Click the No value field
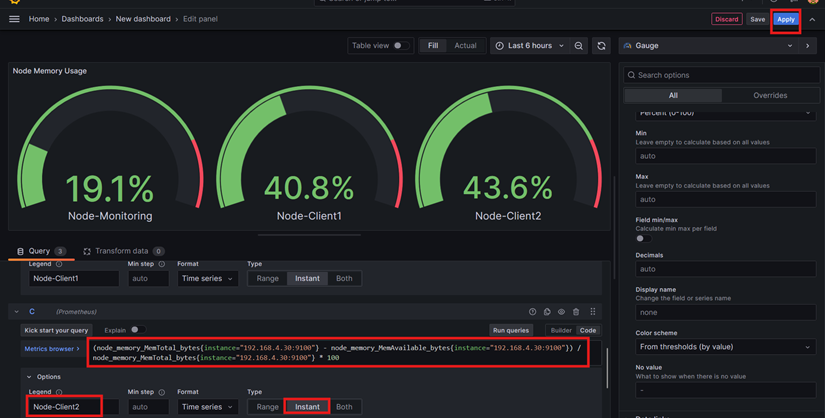Screen dimensions: 825x418 coord(726,390)
